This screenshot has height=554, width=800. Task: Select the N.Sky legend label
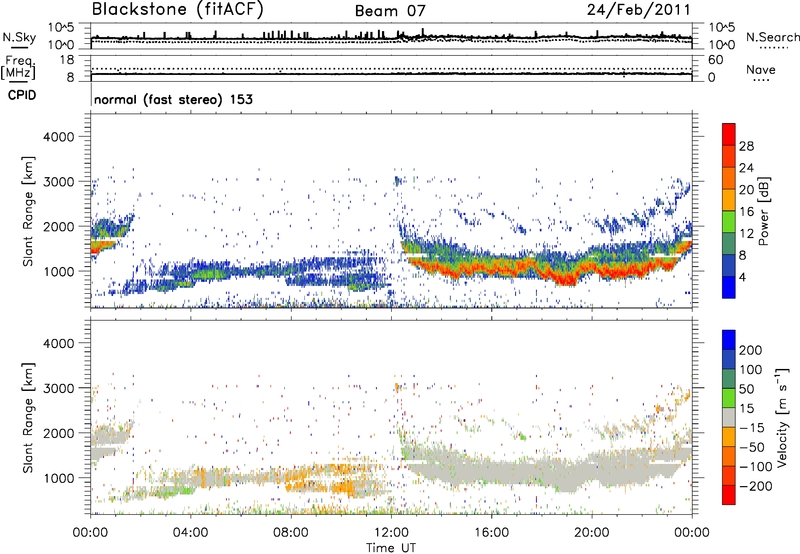pyautogui.click(x=19, y=37)
